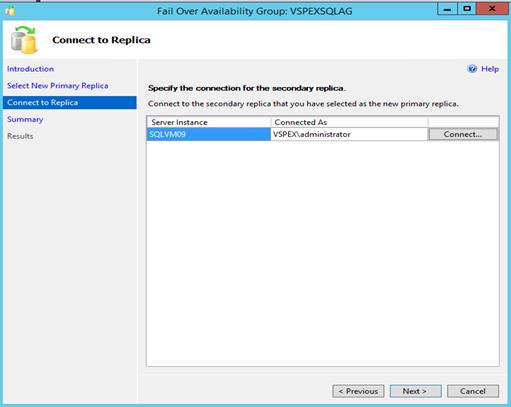Image resolution: width=511 pixels, height=407 pixels.
Task: Click the Results step in sidebar
Action: point(20,136)
